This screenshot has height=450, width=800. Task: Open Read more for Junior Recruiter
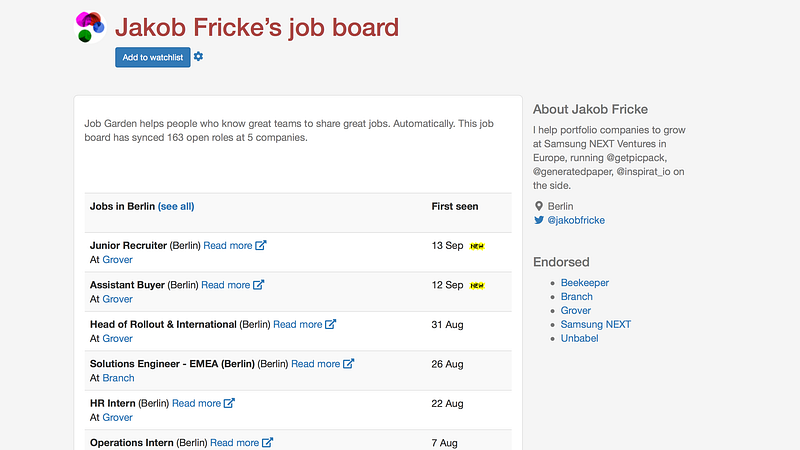click(x=227, y=245)
